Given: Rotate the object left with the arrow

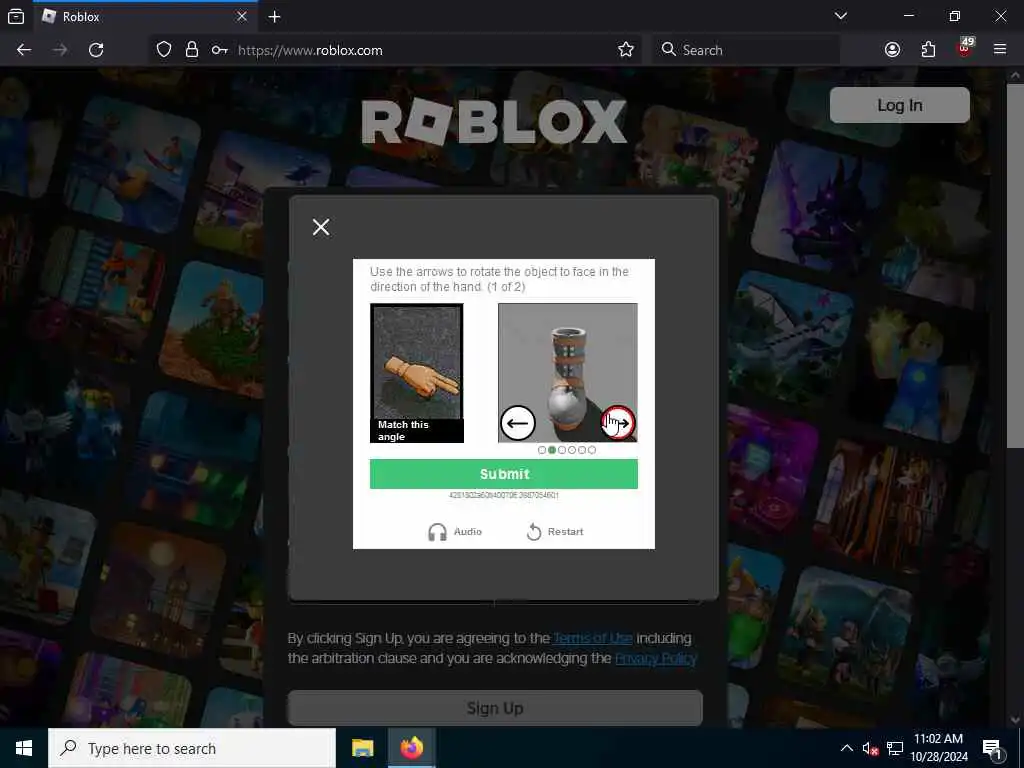Looking at the screenshot, I should (x=518, y=423).
